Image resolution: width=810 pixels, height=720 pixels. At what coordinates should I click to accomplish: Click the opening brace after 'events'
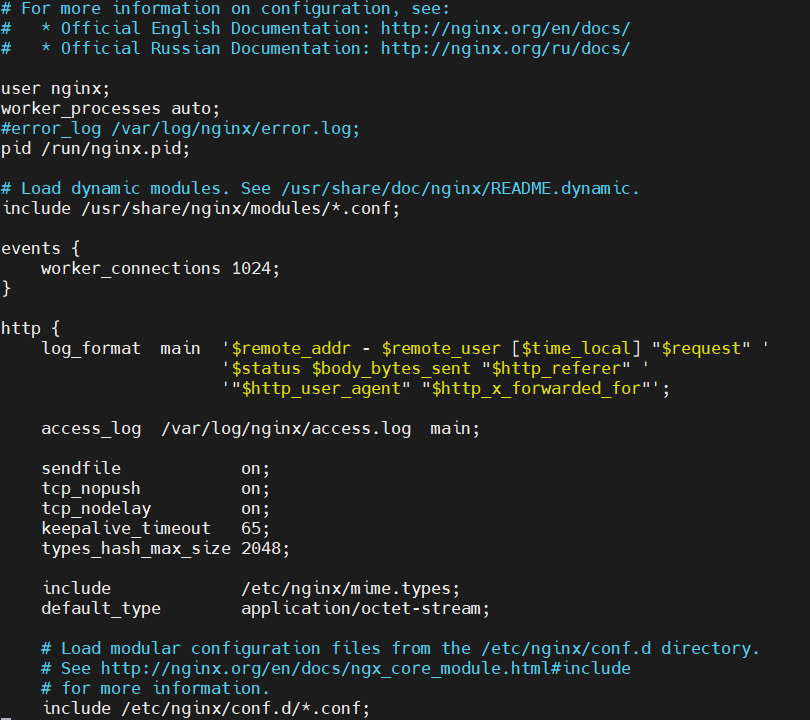[x=75, y=248]
